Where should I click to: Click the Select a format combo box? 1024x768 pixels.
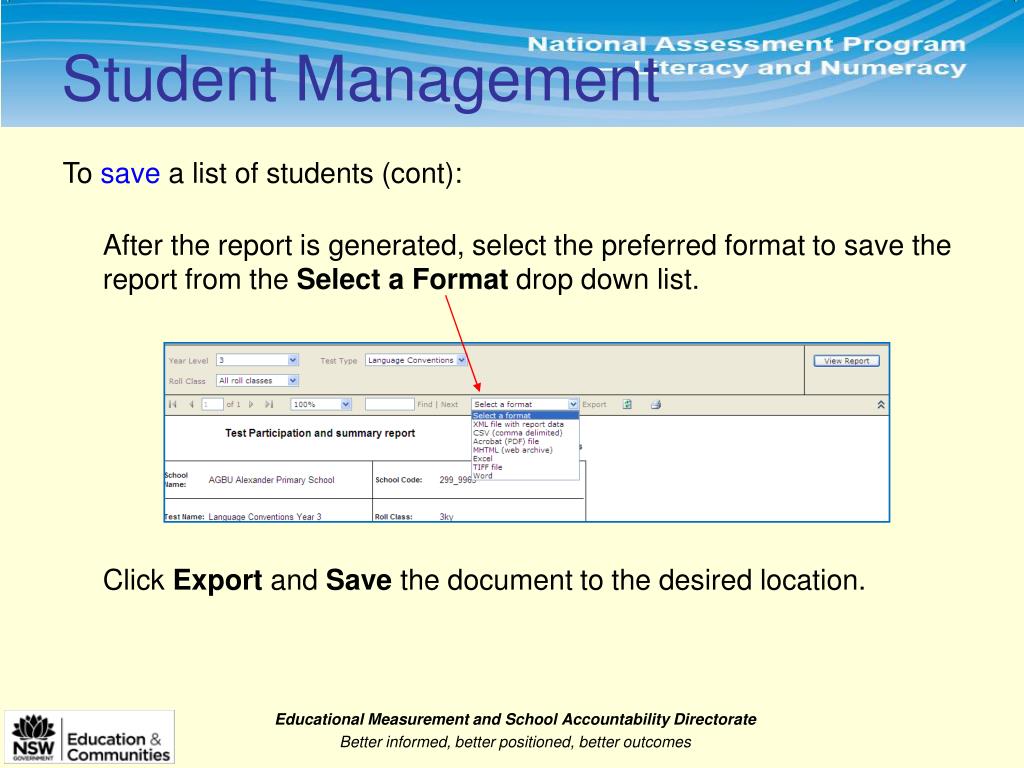[525, 404]
